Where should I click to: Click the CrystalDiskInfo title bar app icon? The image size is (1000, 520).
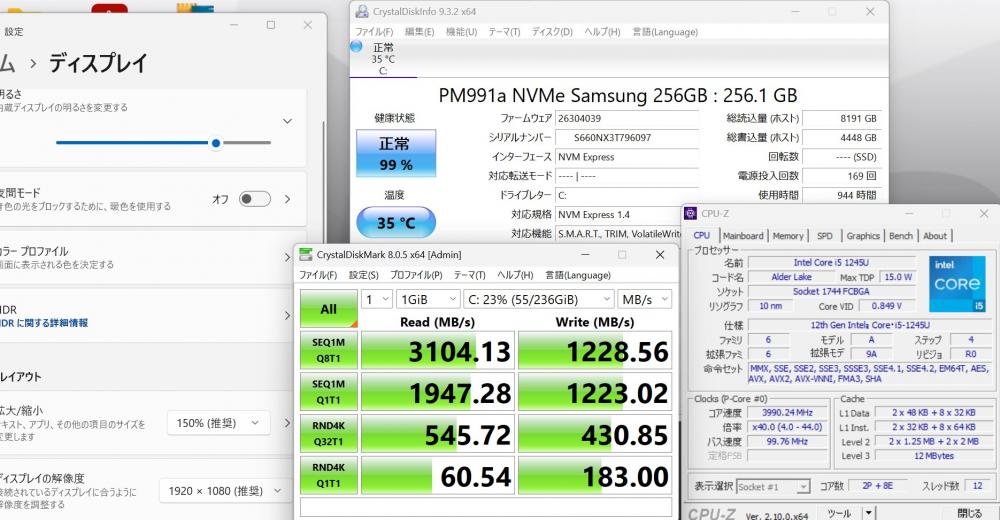pos(362,11)
